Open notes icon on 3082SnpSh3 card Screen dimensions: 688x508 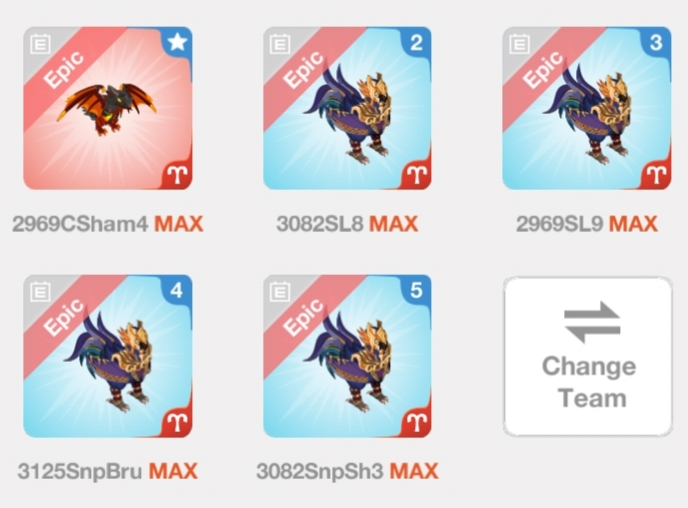pos(280,292)
